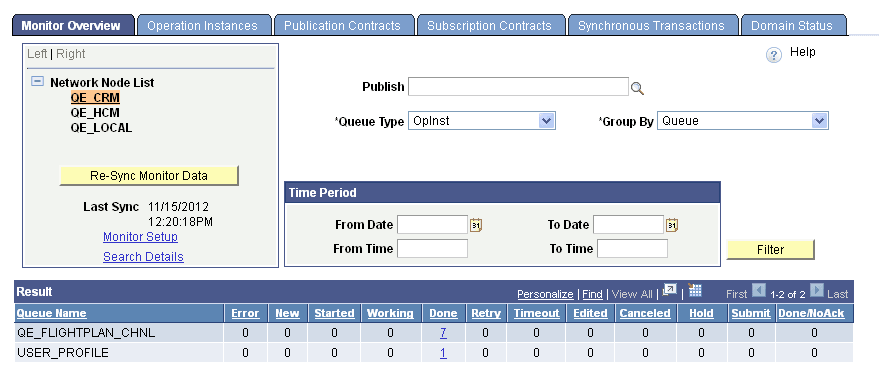Screen dimensions: 879x377
Task: Click the To Date field
Action: [628, 225]
